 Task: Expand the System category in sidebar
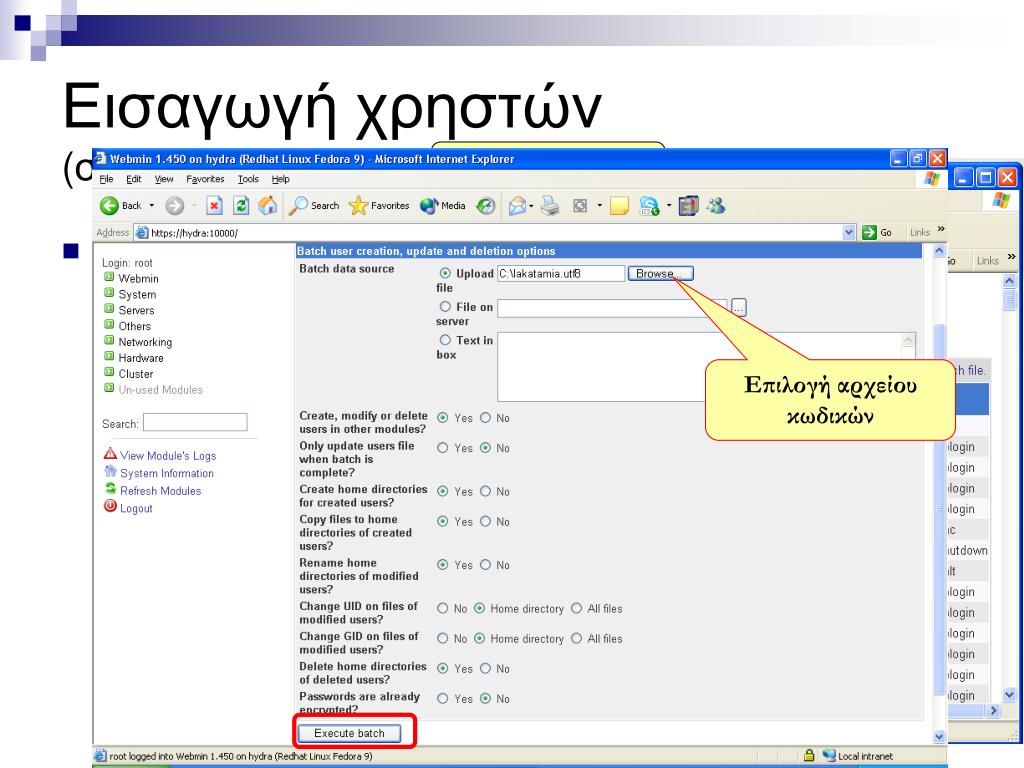(109, 293)
